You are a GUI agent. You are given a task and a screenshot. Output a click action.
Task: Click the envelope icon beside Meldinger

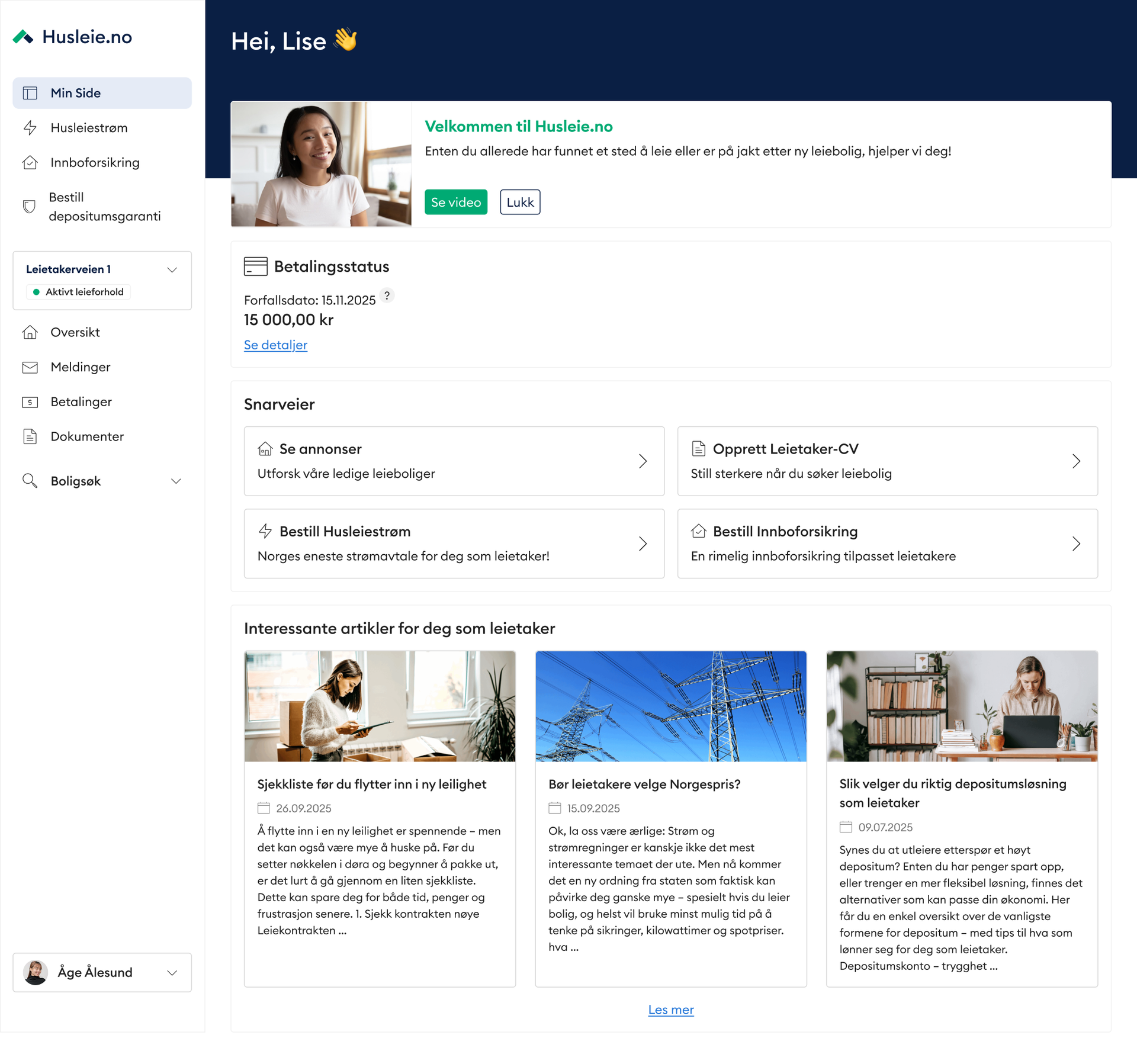click(x=30, y=367)
